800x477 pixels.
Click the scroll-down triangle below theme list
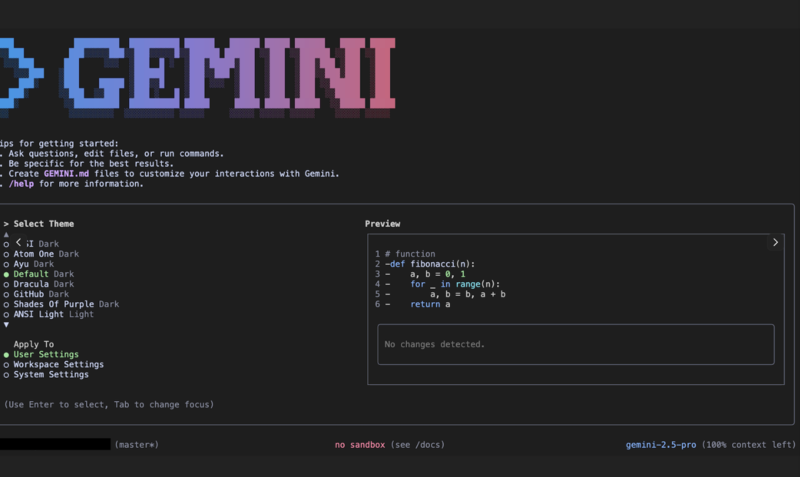pos(6,324)
